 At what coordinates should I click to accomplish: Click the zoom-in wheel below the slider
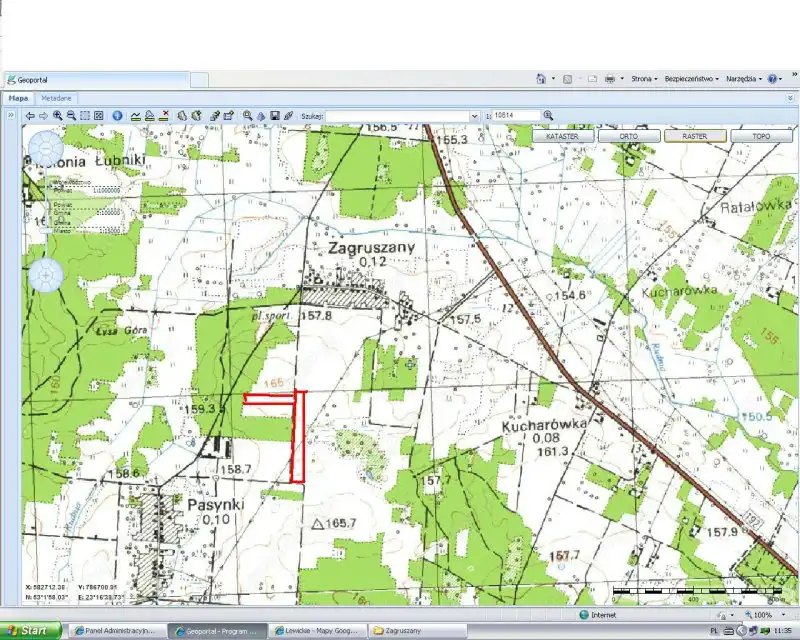[45, 274]
